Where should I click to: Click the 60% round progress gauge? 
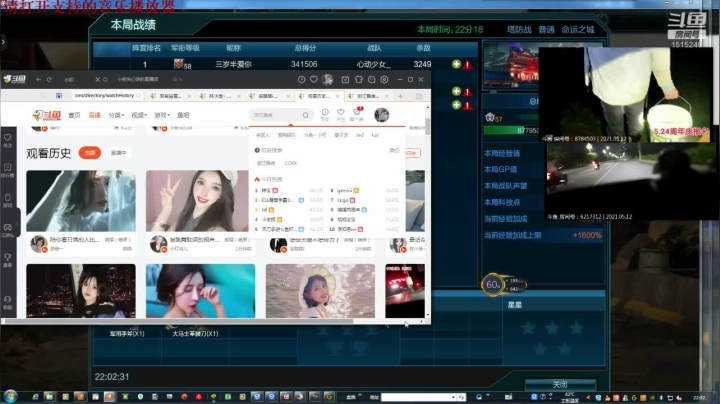493,285
